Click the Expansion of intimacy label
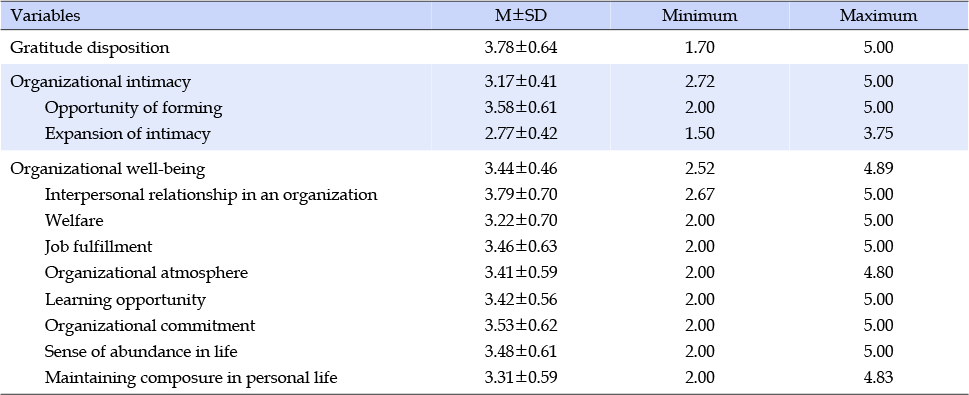This screenshot has width=969, height=395. pos(127,134)
